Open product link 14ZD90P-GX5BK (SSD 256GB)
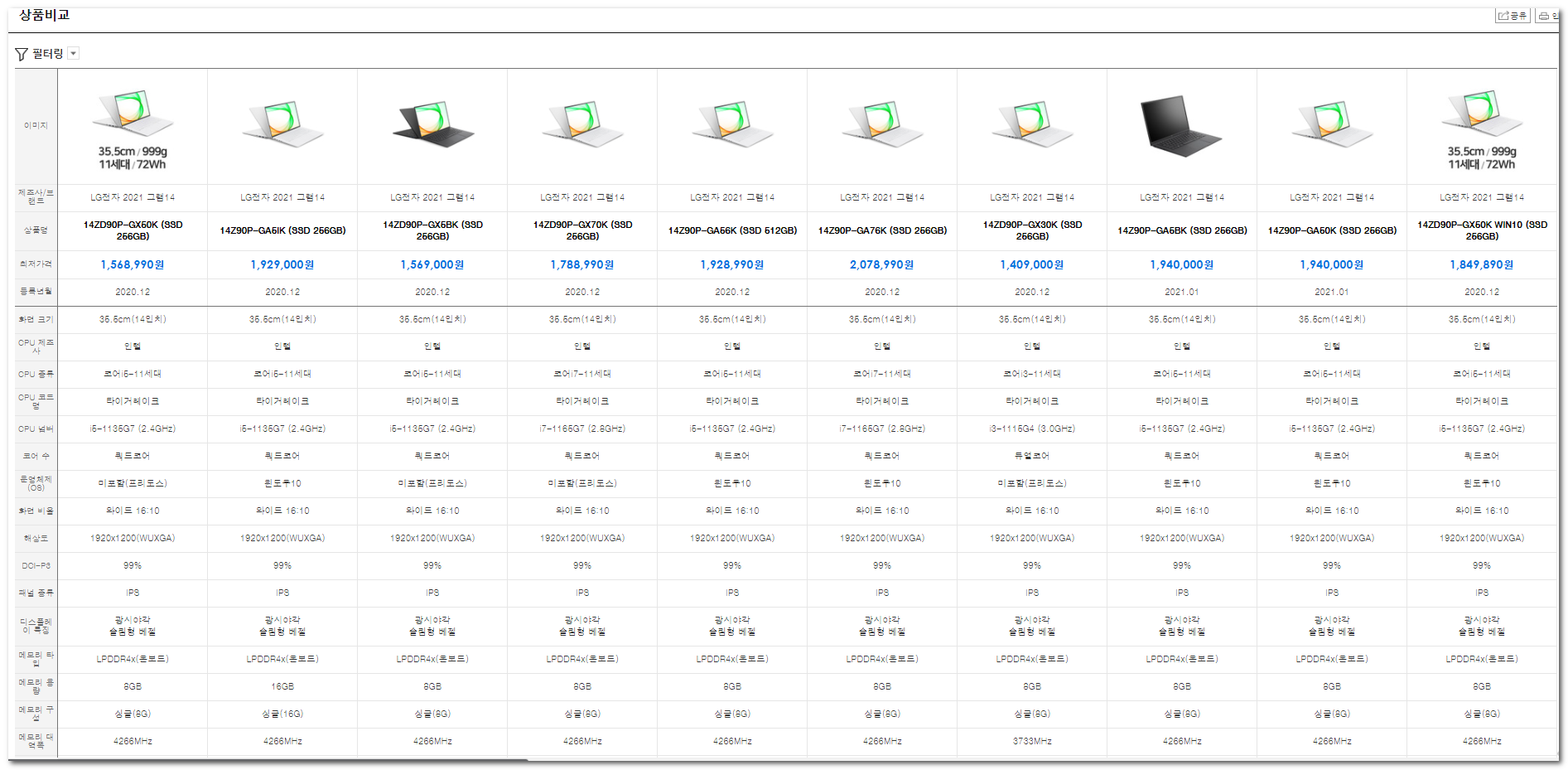Screen dimensions: 1568x770 [432, 230]
